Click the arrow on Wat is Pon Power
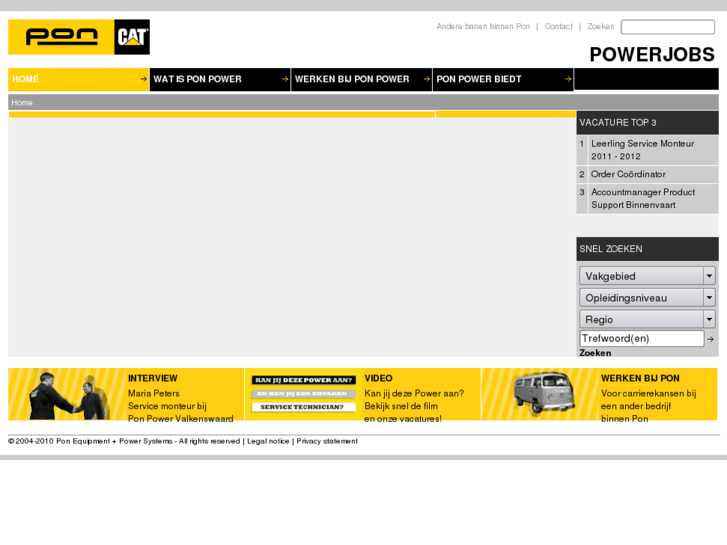This screenshot has height=545, width=727. click(285, 79)
